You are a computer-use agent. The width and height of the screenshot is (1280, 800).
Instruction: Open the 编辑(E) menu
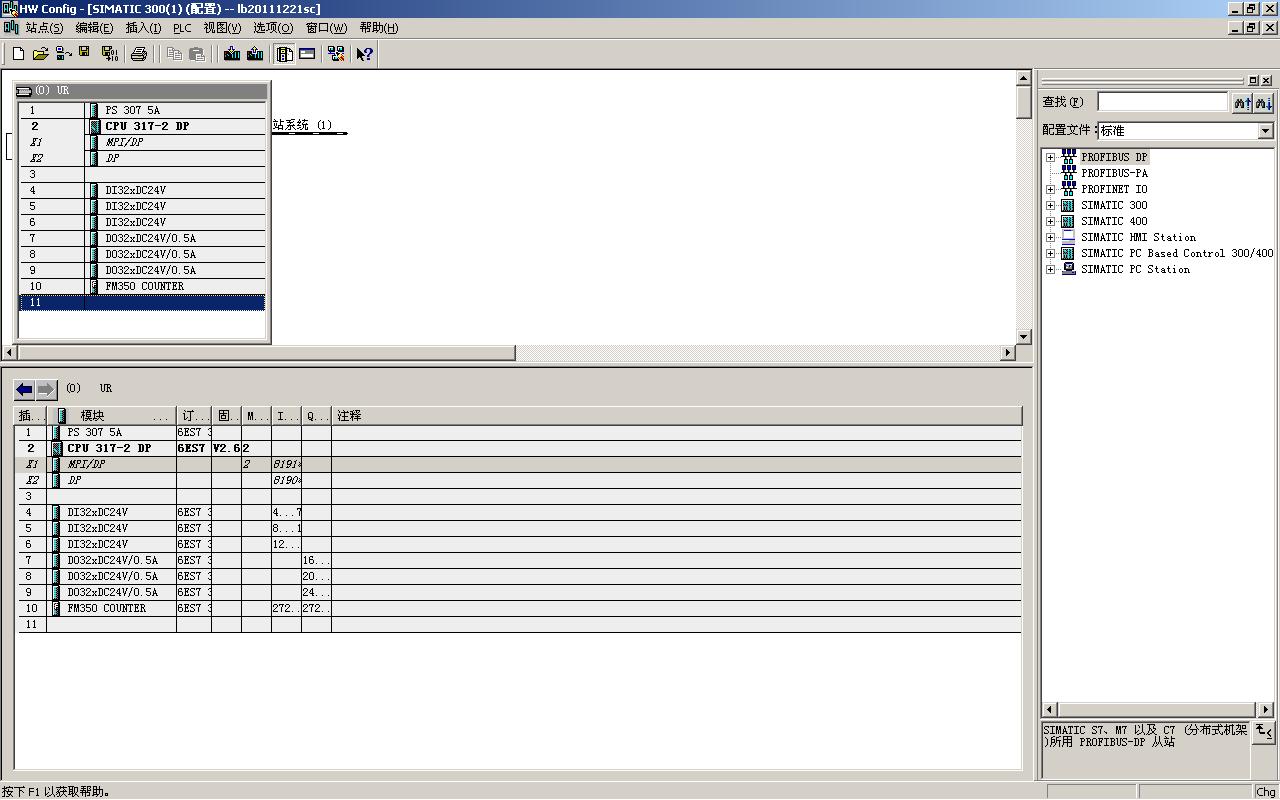[x=94, y=28]
